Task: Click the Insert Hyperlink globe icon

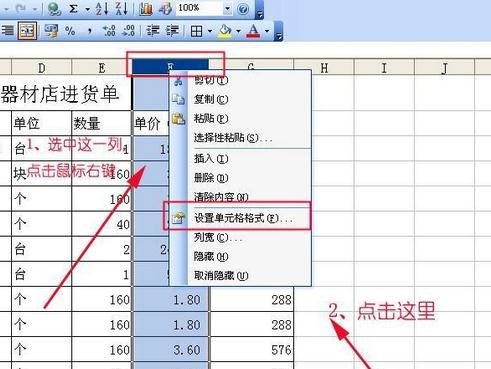Action: 54,9
